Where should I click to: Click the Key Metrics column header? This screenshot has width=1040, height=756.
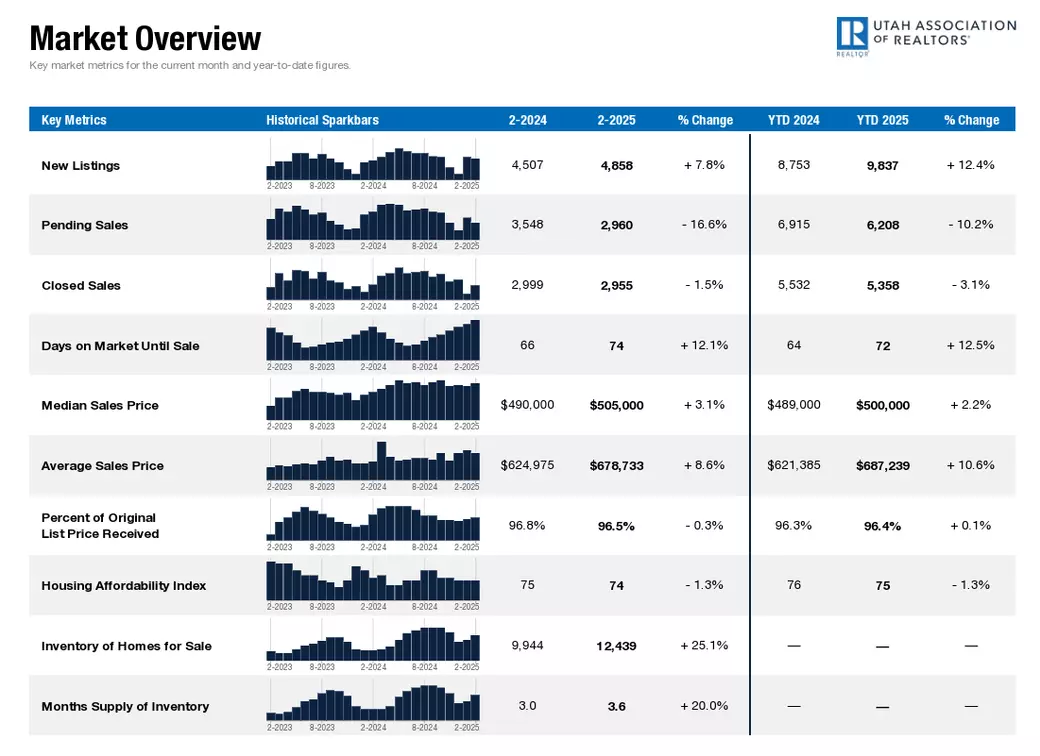[x=74, y=120]
